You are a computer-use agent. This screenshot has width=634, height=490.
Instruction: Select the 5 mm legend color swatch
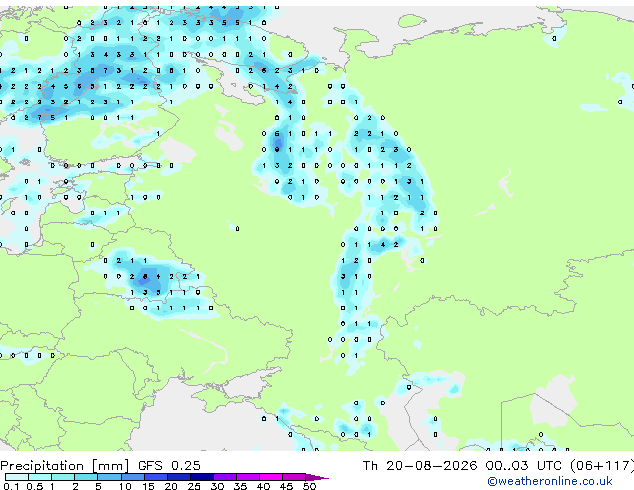[x=109, y=477]
